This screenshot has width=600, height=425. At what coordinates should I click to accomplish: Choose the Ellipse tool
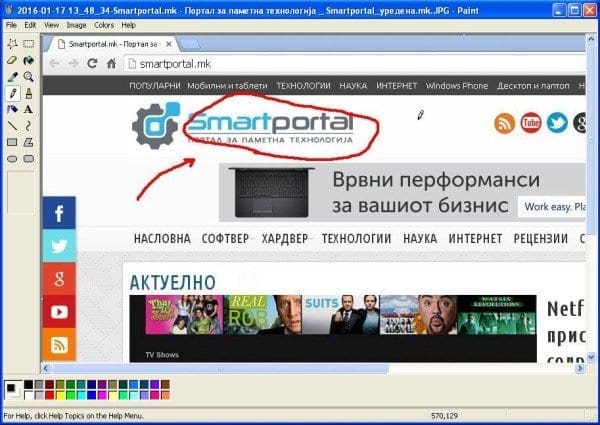click(x=12, y=159)
